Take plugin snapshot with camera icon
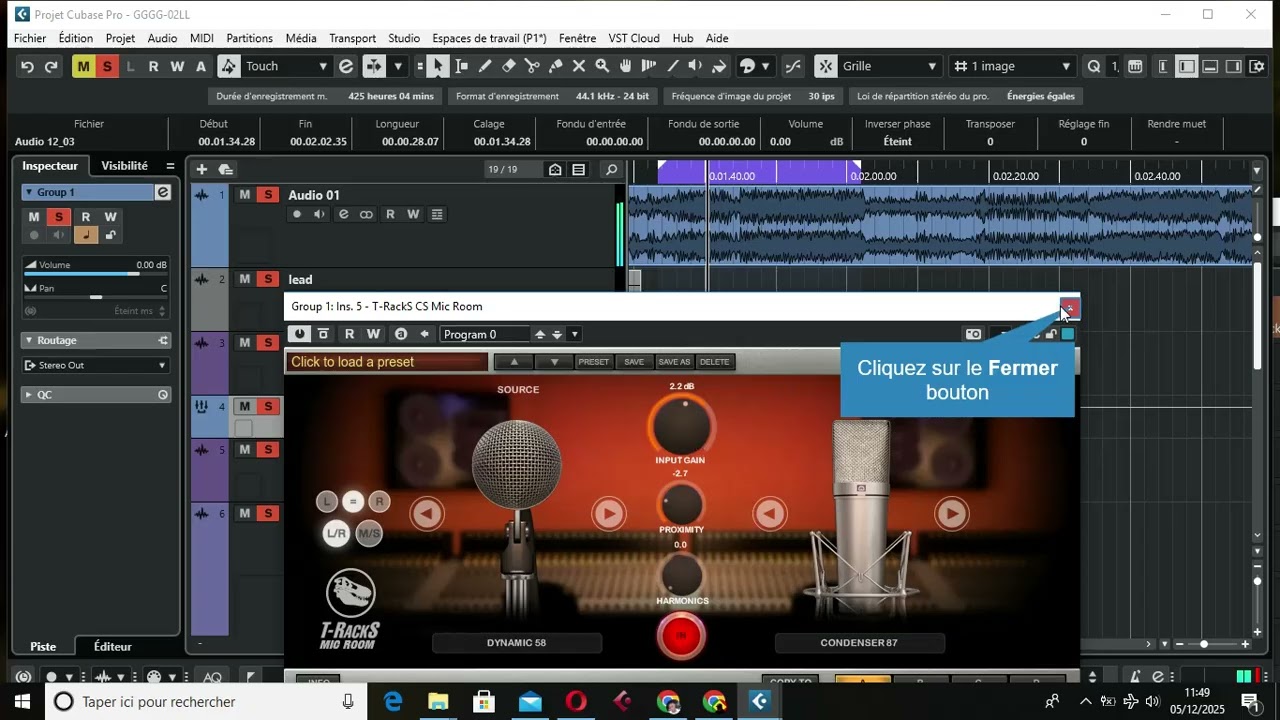1280x720 pixels. tap(973, 334)
